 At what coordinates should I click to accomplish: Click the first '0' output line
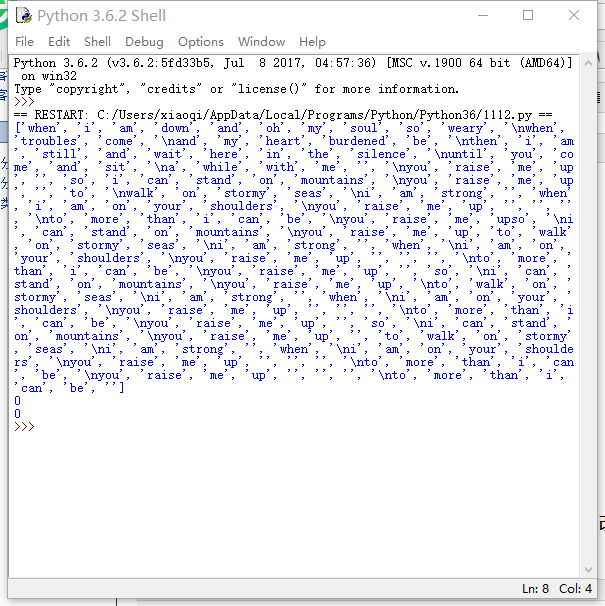tap(17, 401)
